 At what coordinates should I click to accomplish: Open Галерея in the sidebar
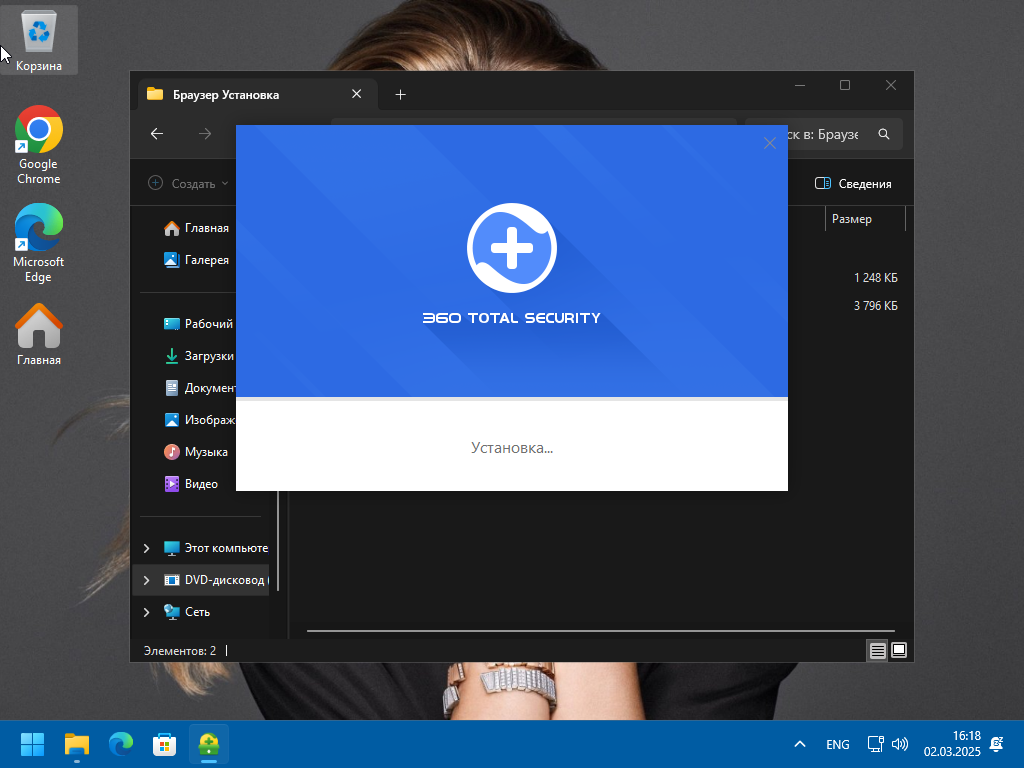pos(196,260)
